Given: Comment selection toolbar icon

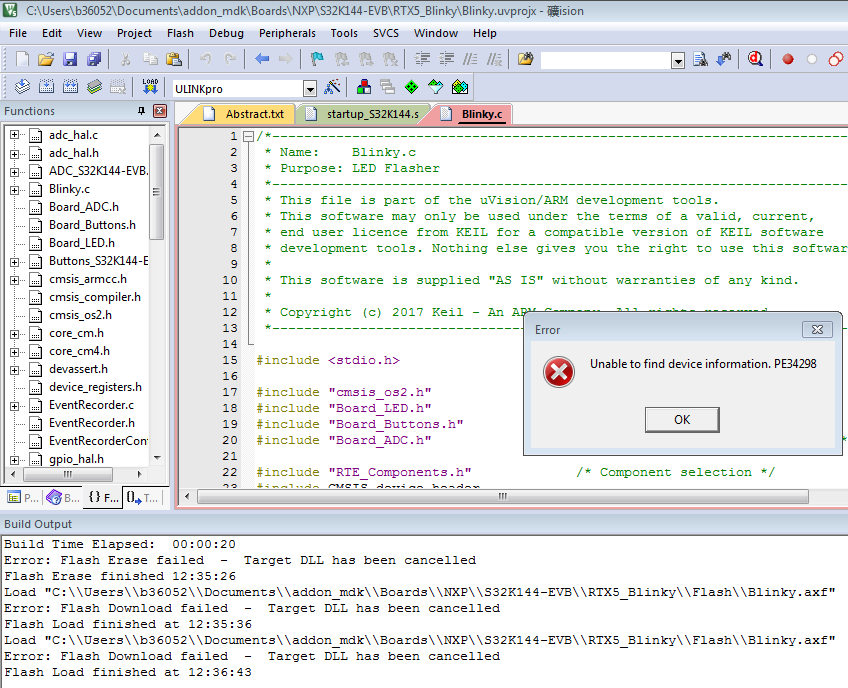Looking at the screenshot, I should tap(470, 58).
